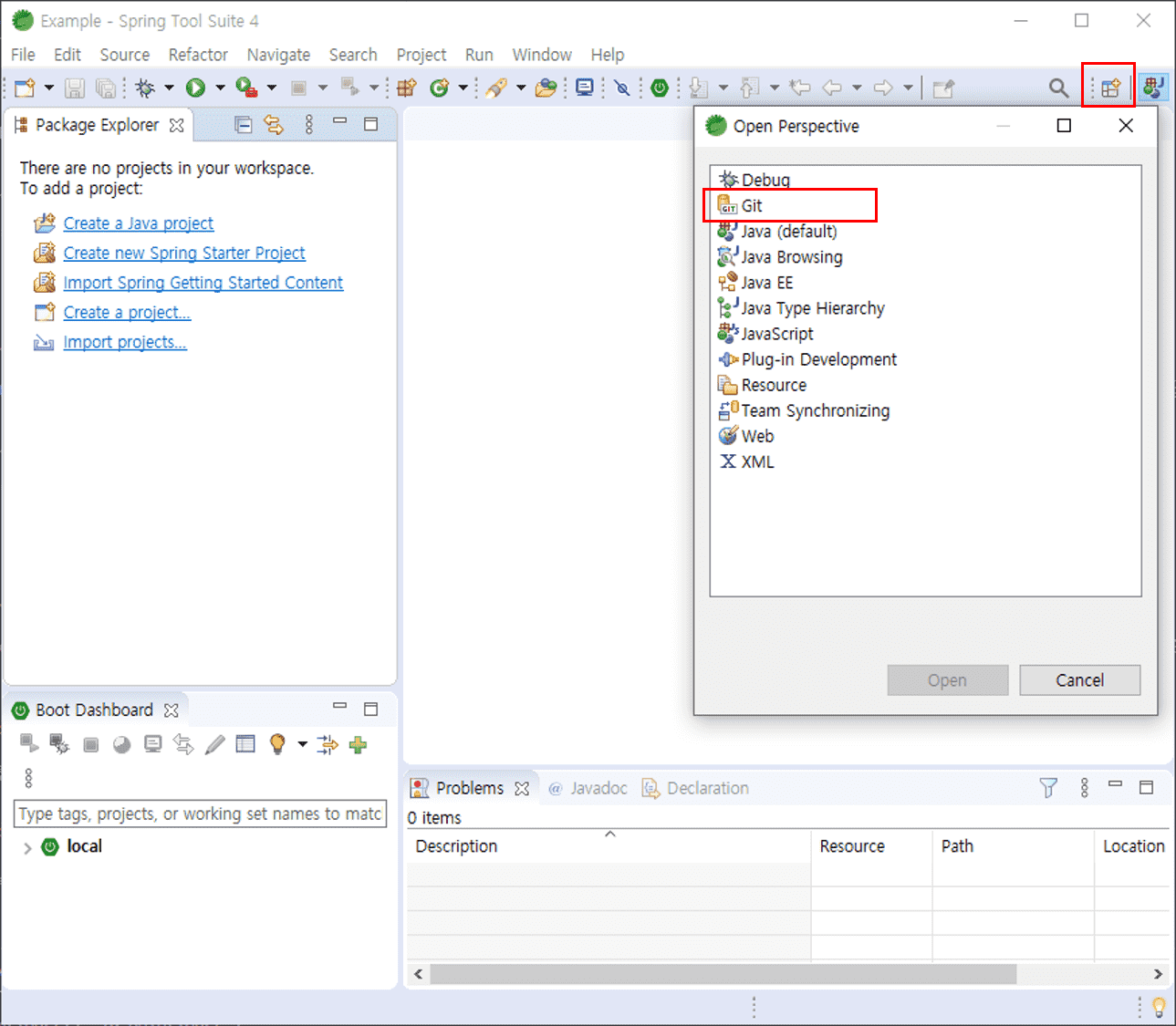This screenshot has width=1176, height=1026.
Task: Open the Refactor menu
Action: [198, 55]
